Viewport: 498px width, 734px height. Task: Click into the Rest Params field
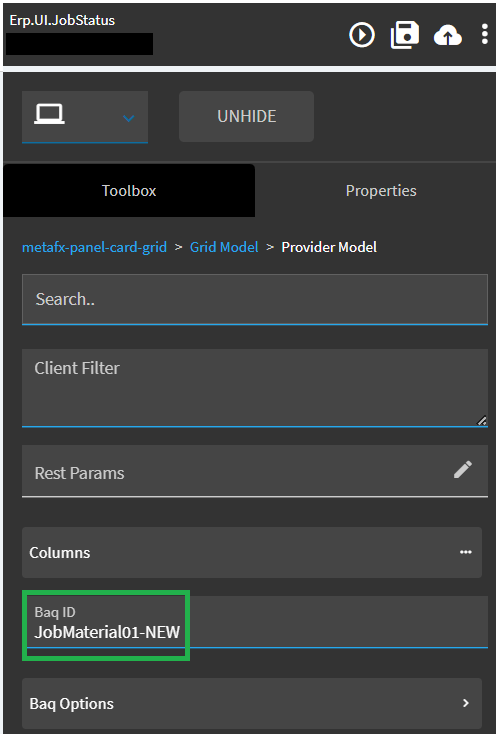tap(255, 471)
